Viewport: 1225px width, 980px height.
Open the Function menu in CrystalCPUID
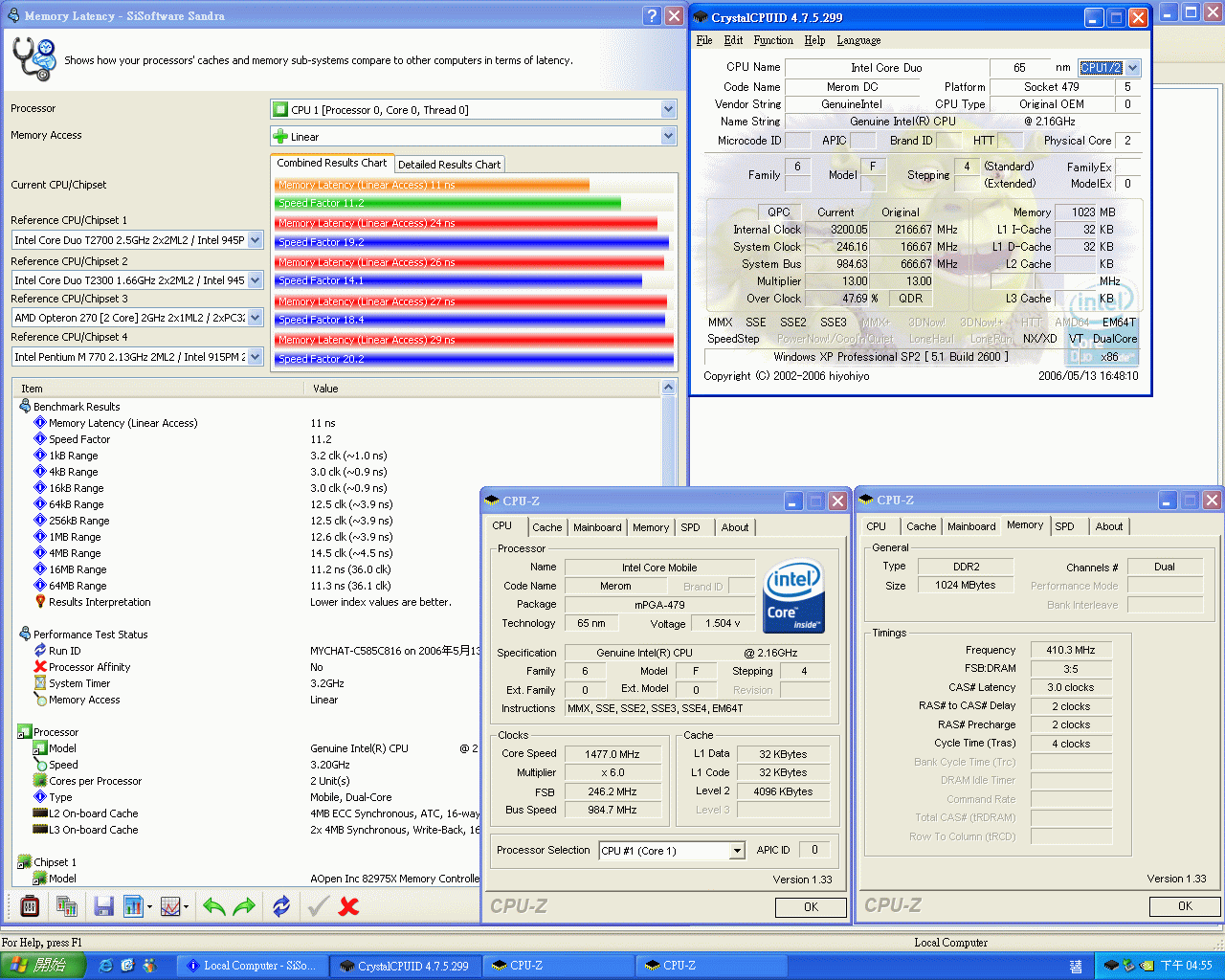[773, 40]
